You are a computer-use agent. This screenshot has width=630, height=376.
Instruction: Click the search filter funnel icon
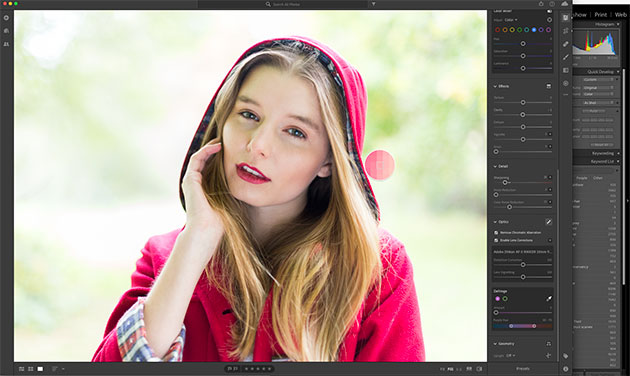pos(373,4)
